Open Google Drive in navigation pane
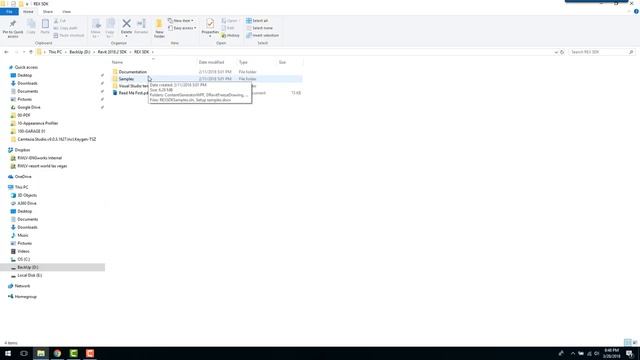The image size is (640, 360). pyautogui.click(x=29, y=107)
